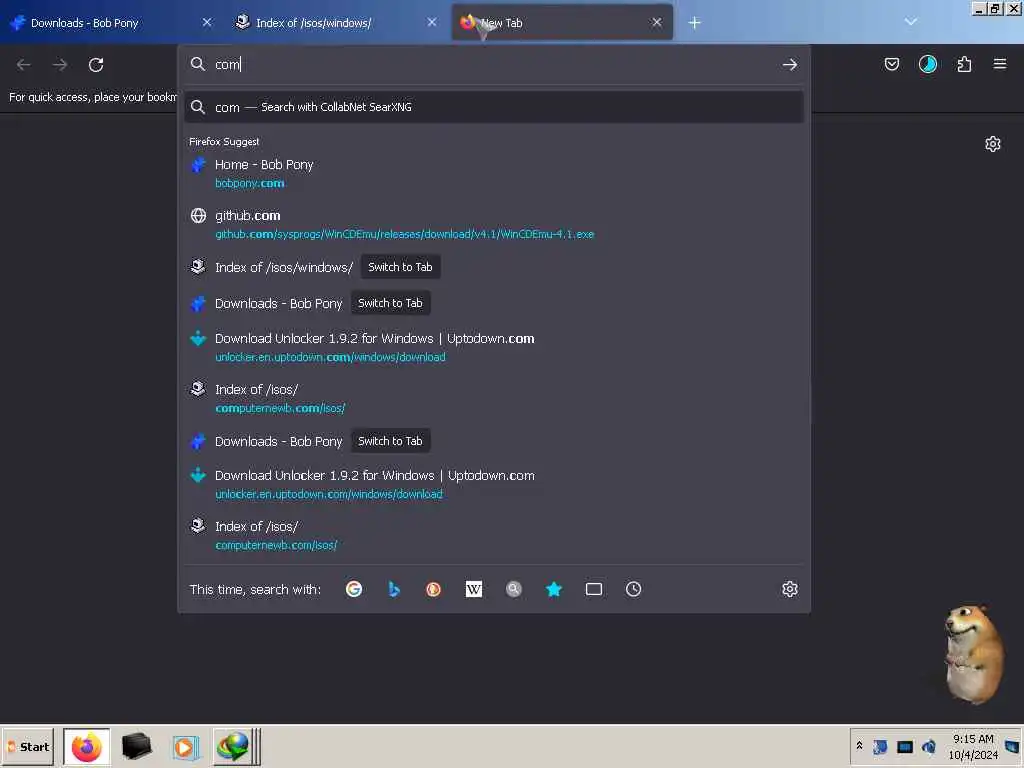Open first Download Unlocker 1.9.2 suggestion
The width and height of the screenshot is (1024, 768).
494,347
